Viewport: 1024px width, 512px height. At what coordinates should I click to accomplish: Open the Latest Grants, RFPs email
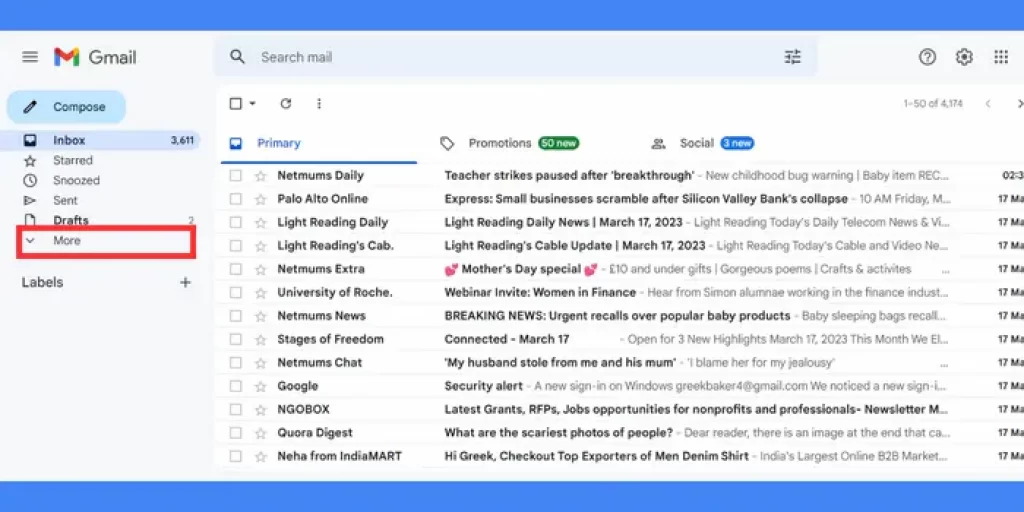[x=696, y=410]
